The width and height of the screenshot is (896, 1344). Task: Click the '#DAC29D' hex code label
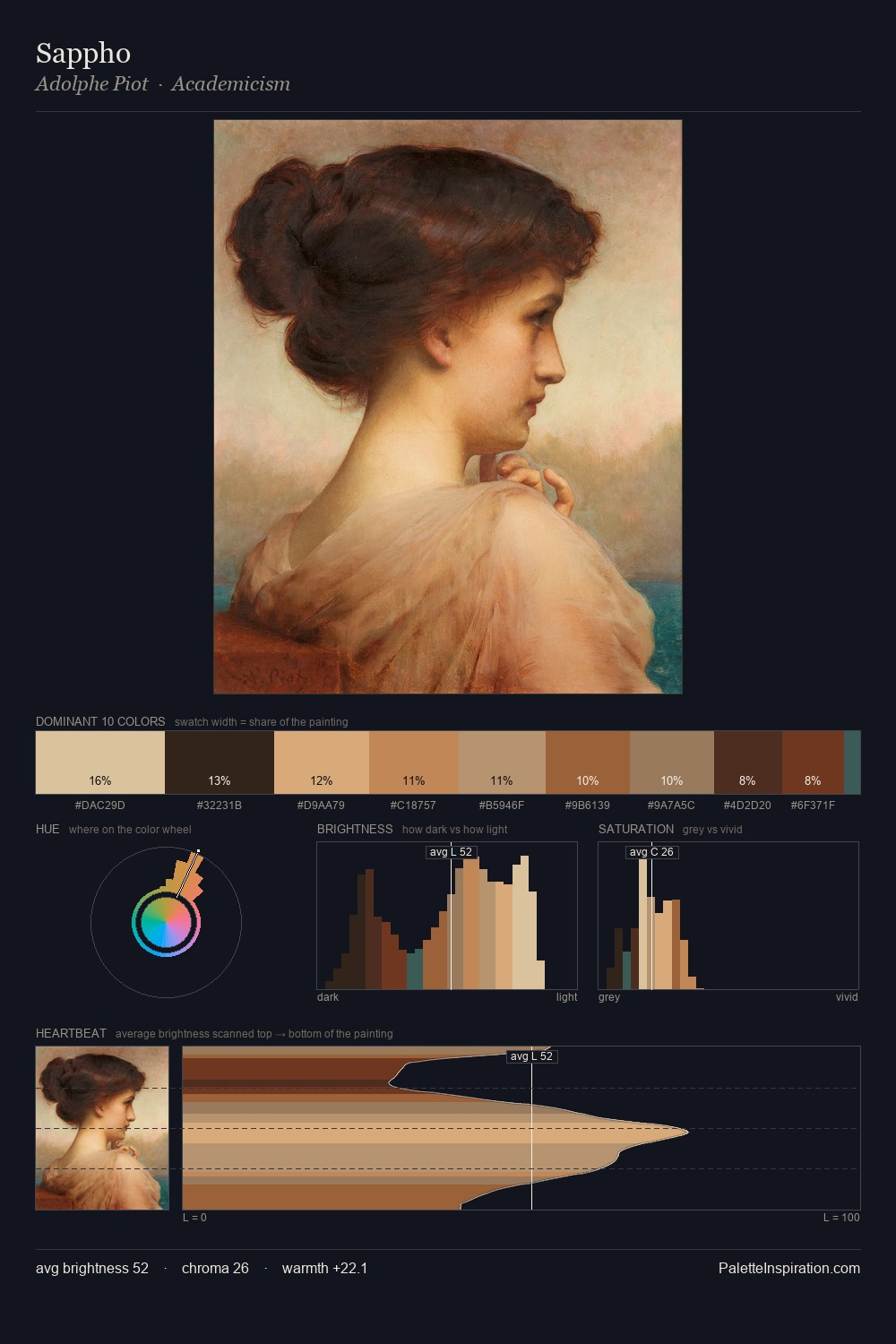(x=100, y=806)
